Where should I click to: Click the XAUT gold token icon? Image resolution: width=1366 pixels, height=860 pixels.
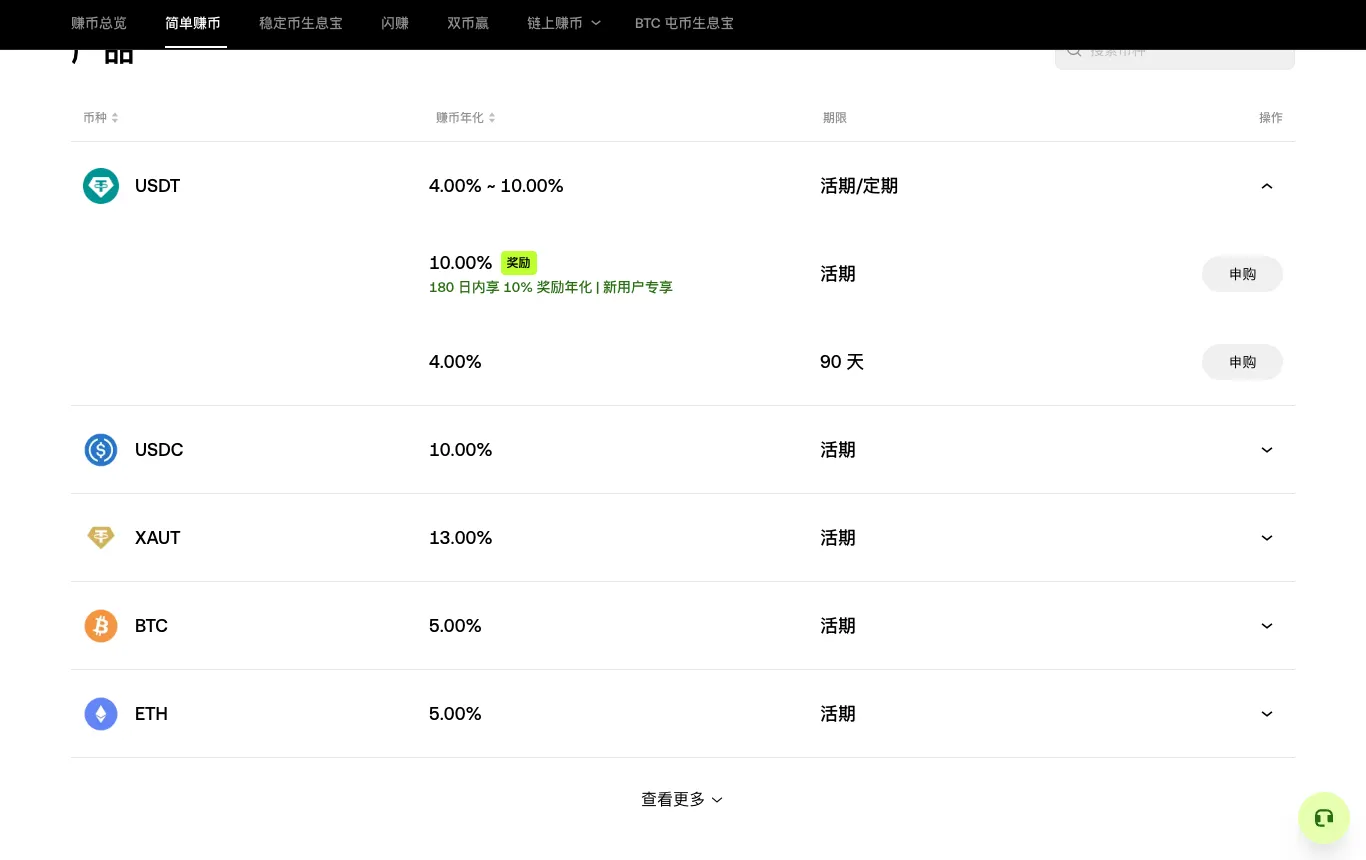pos(101,538)
